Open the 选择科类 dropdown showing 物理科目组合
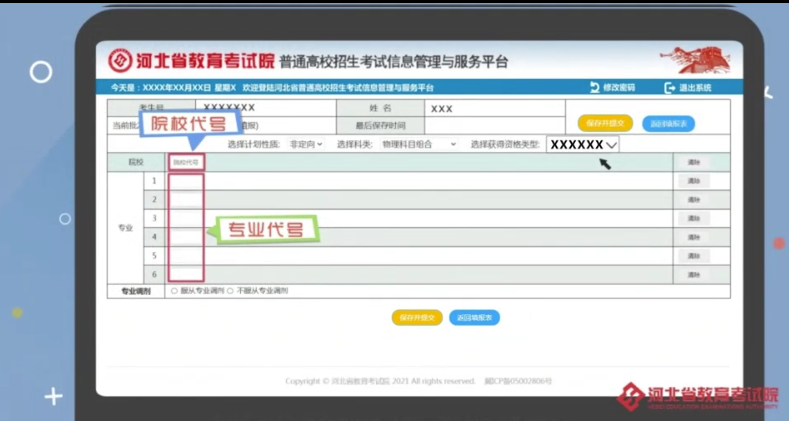The height and width of the screenshot is (421, 789). point(419,144)
